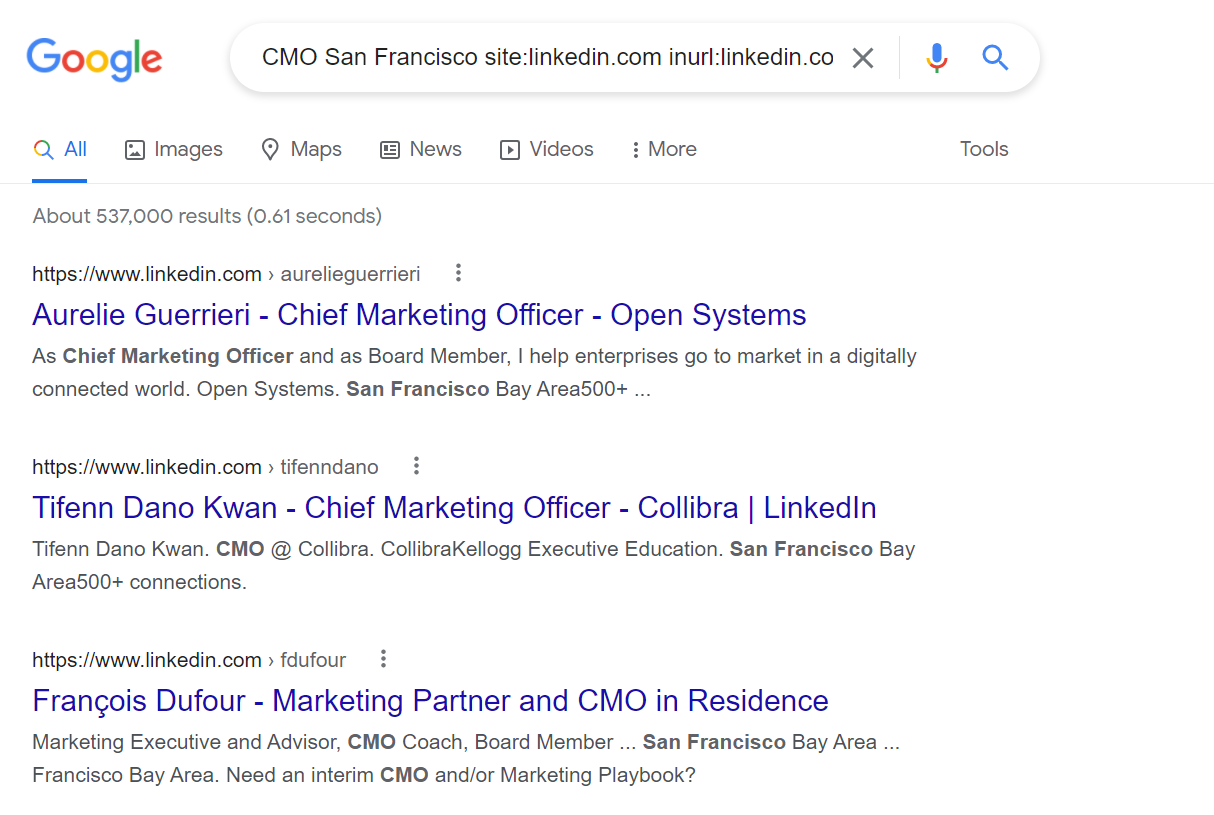Viewport: 1214px width, 815px height.
Task: Click inside the search query box
Action: (x=547, y=58)
